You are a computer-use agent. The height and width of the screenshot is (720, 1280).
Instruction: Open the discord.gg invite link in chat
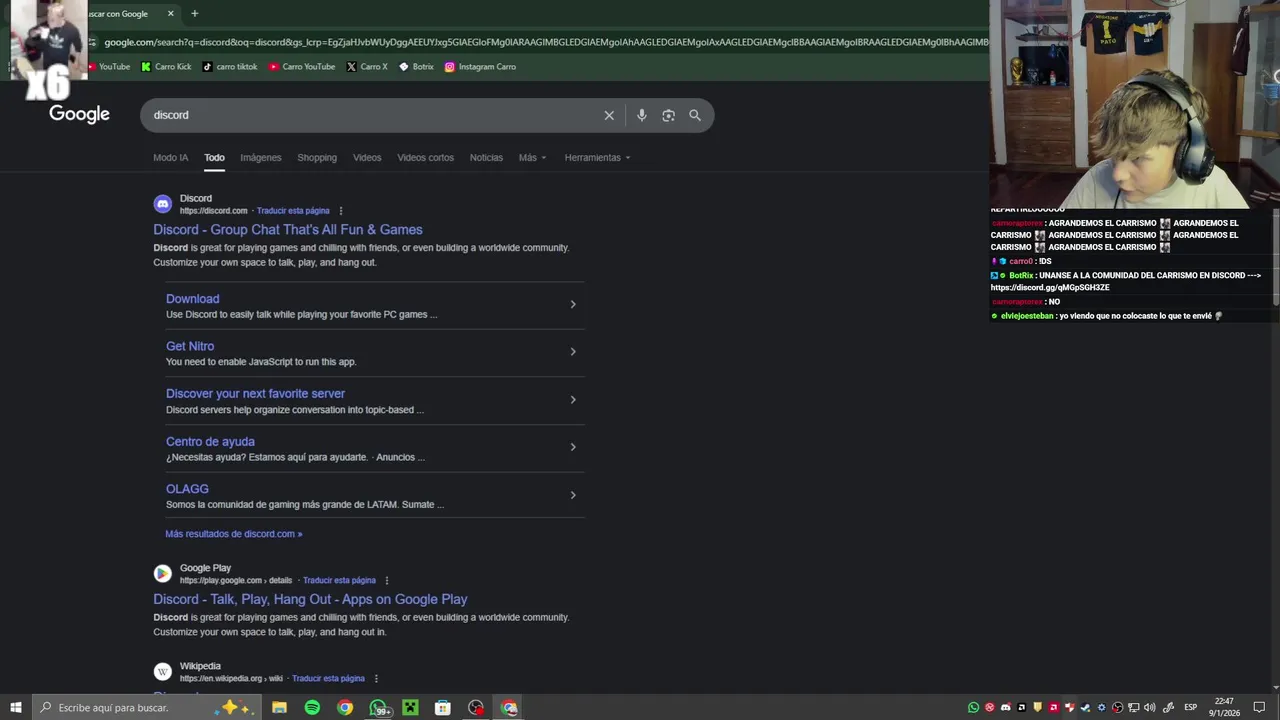[x=1050, y=288]
